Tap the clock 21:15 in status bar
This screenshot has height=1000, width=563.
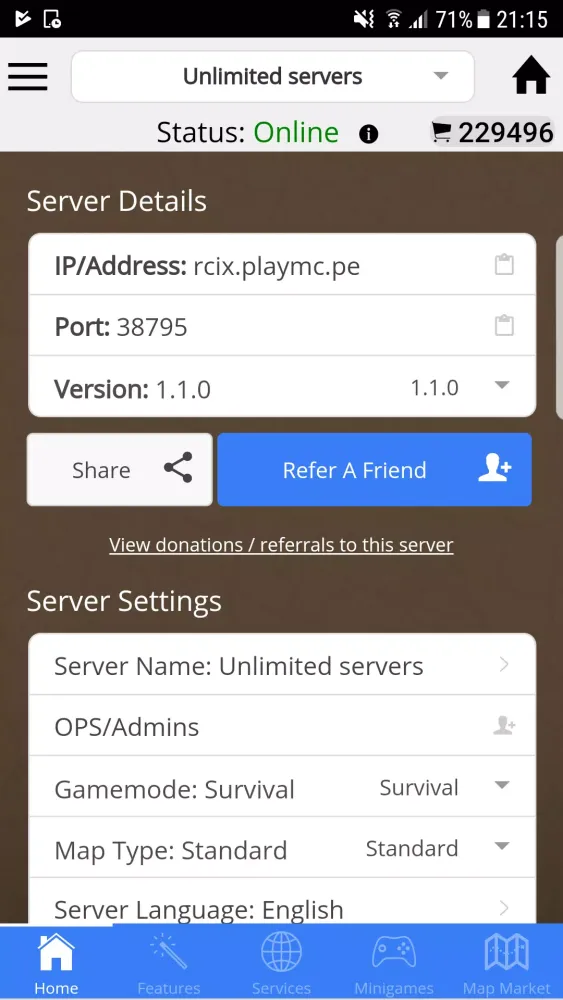point(522,19)
